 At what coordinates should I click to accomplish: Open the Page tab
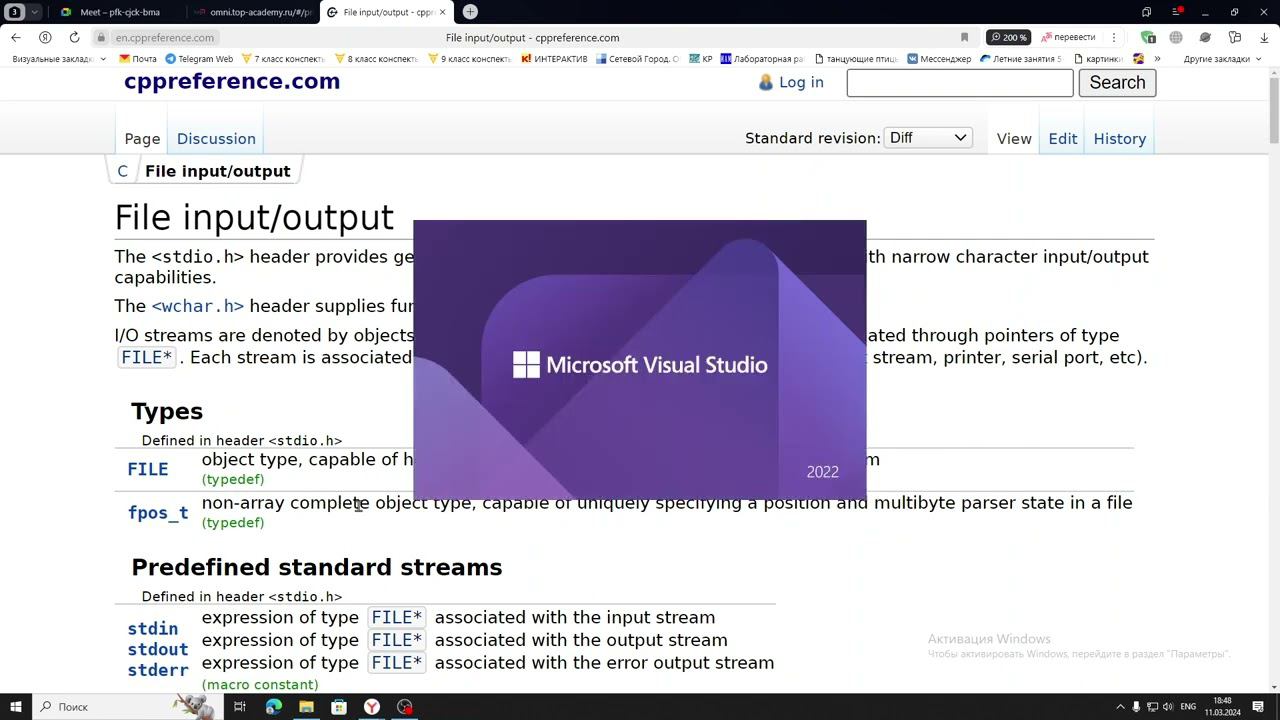pos(142,139)
